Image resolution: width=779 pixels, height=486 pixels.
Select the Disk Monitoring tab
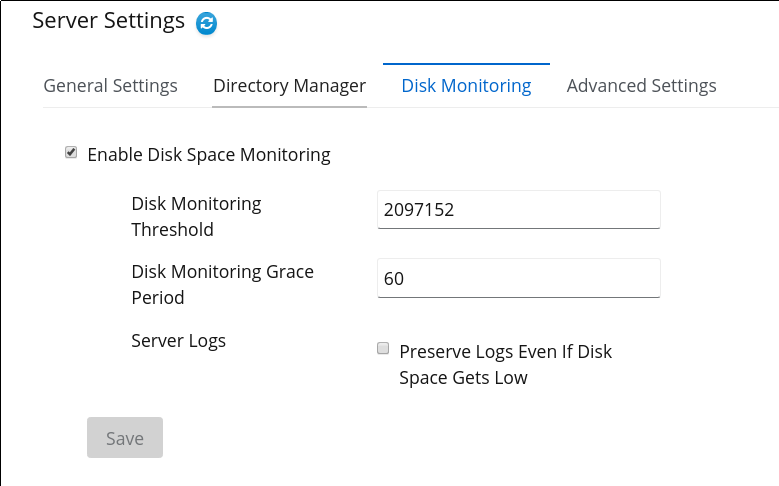coord(466,85)
